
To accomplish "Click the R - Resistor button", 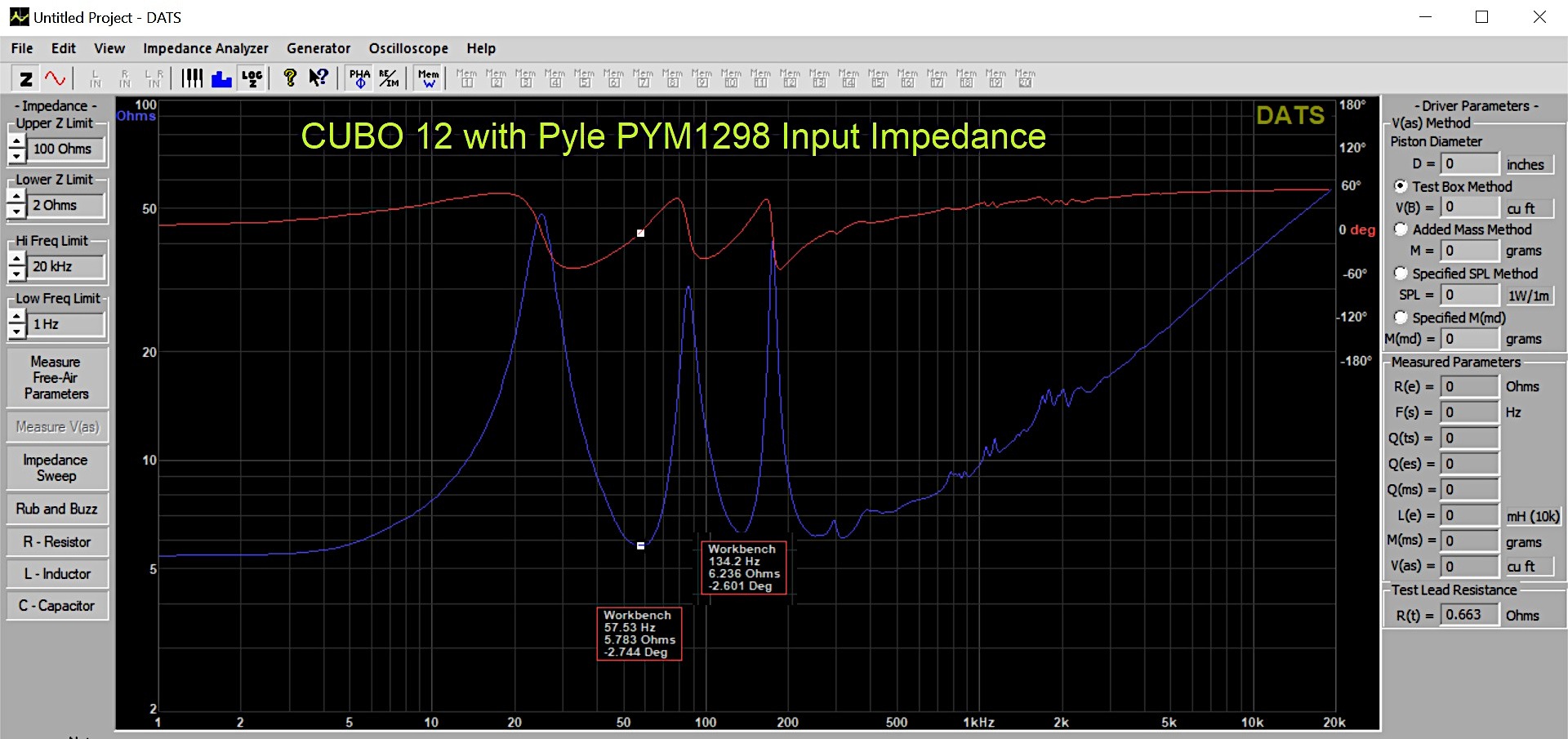I will (57, 541).
